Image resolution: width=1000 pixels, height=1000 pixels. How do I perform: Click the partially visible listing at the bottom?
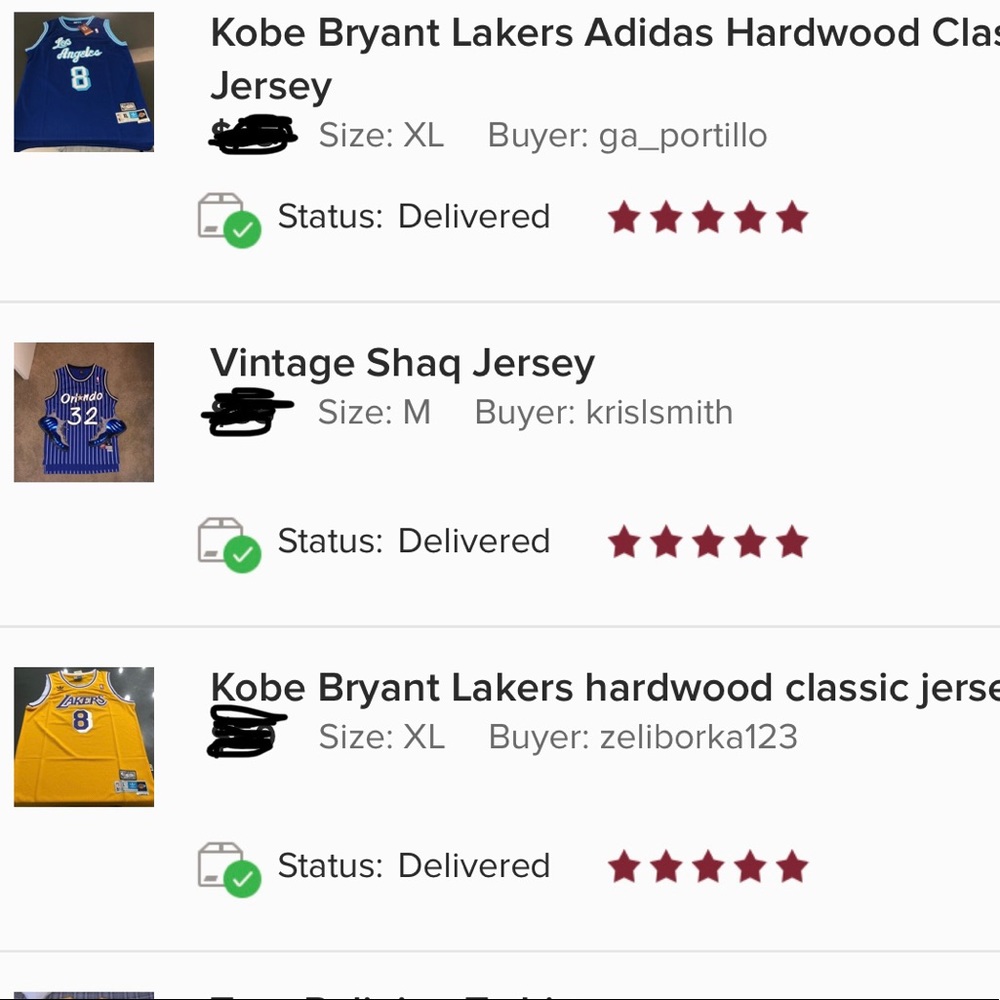pos(84,993)
